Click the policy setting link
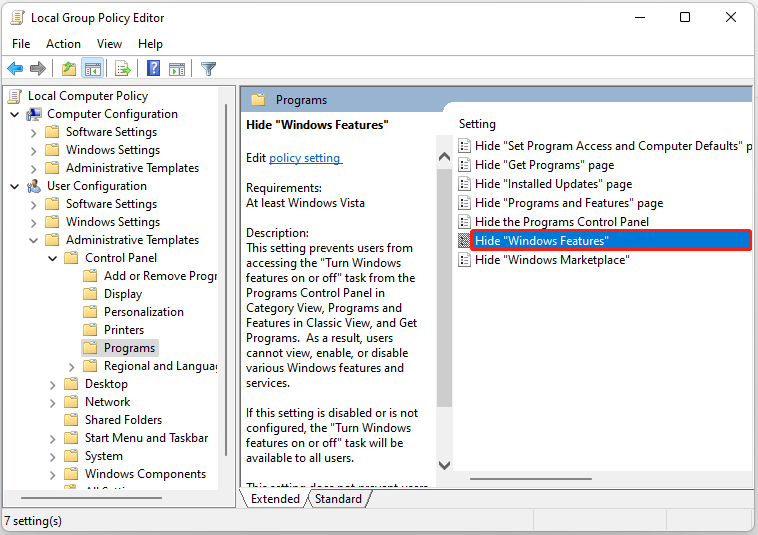Image resolution: width=758 pixels, height=535 pixels. [x=305, y=158]
